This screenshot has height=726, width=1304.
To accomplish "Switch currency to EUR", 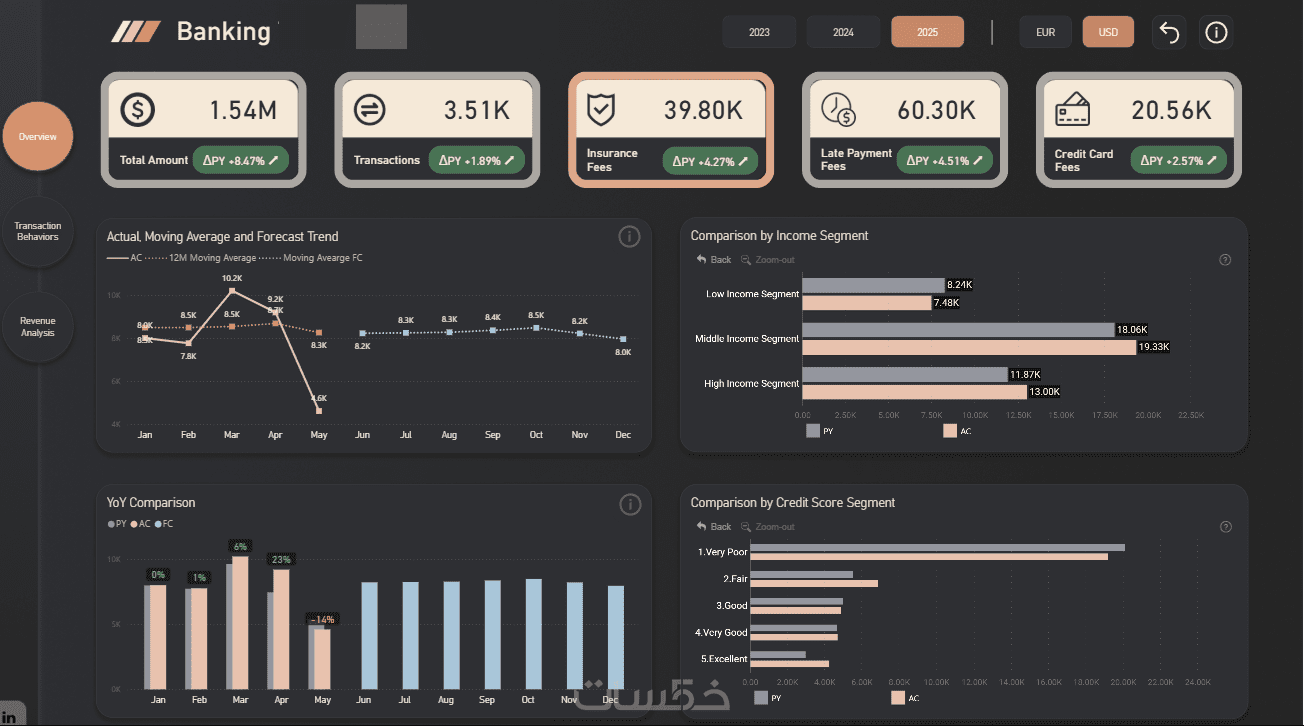I will [1045, 32].
